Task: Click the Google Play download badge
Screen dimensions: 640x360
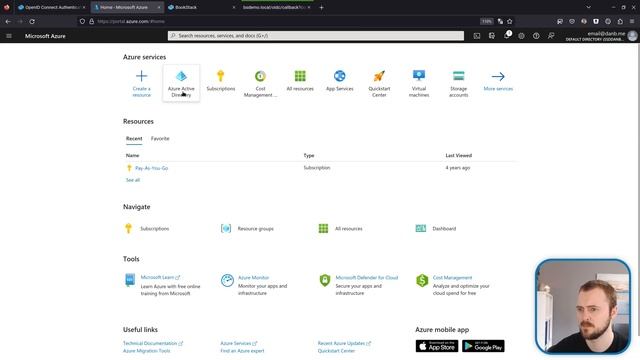Action: [483, 346]
